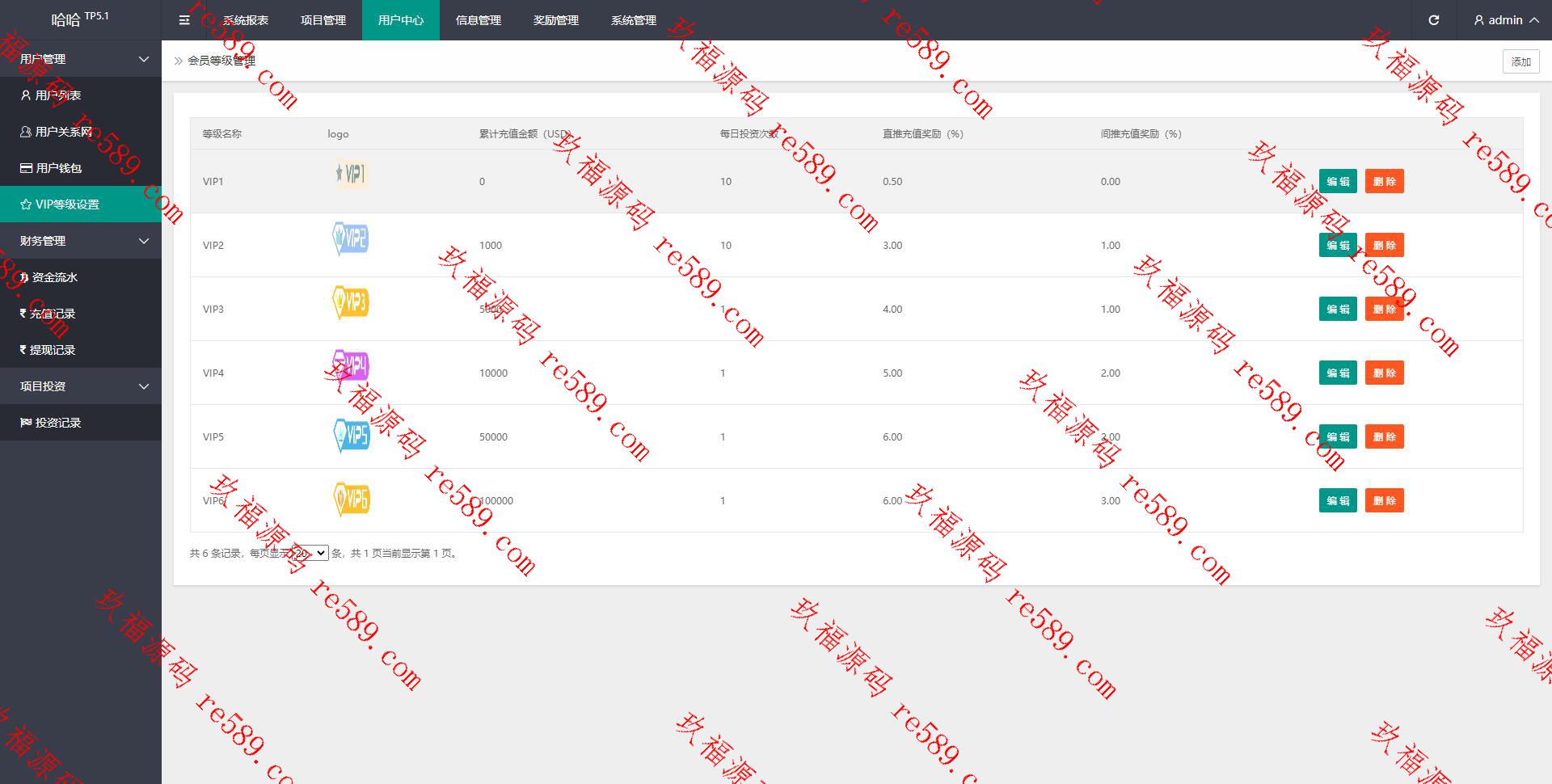Delete the VIP2 row
Viewport: 1552px width, 784px height.
(1385, 245)
